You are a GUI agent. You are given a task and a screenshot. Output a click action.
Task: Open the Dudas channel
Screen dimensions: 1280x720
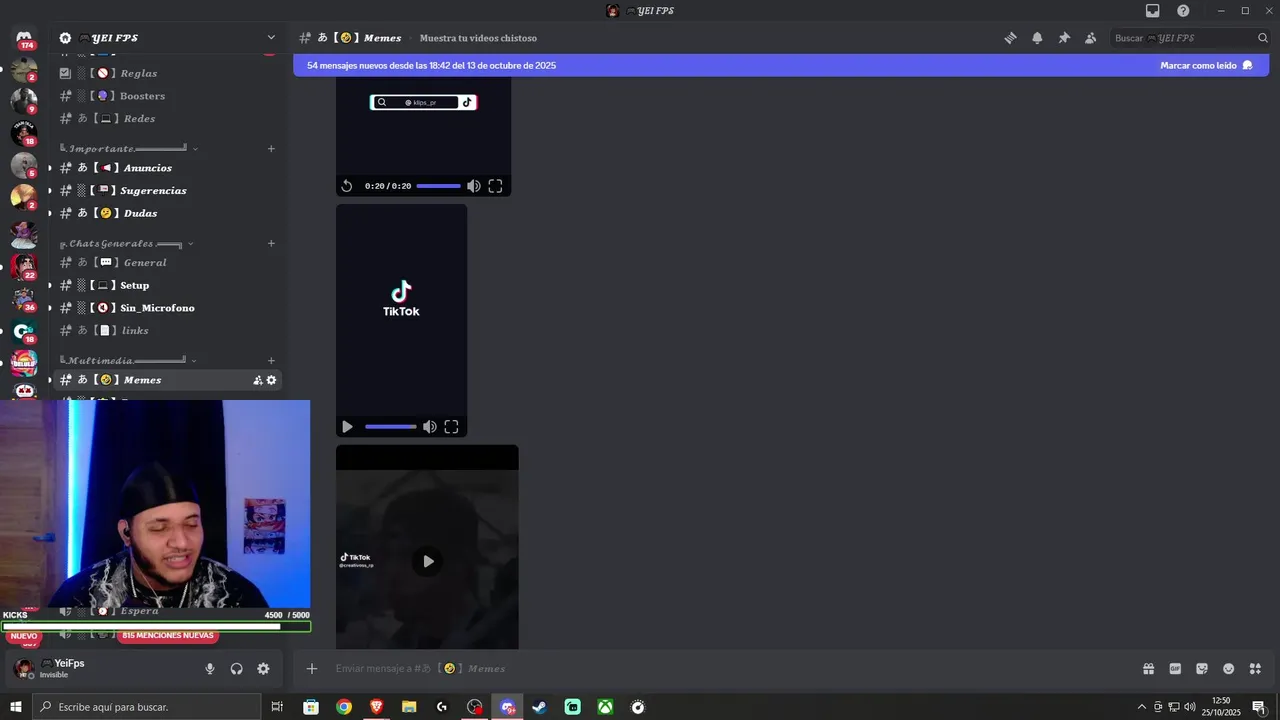(x=168, y=213)
